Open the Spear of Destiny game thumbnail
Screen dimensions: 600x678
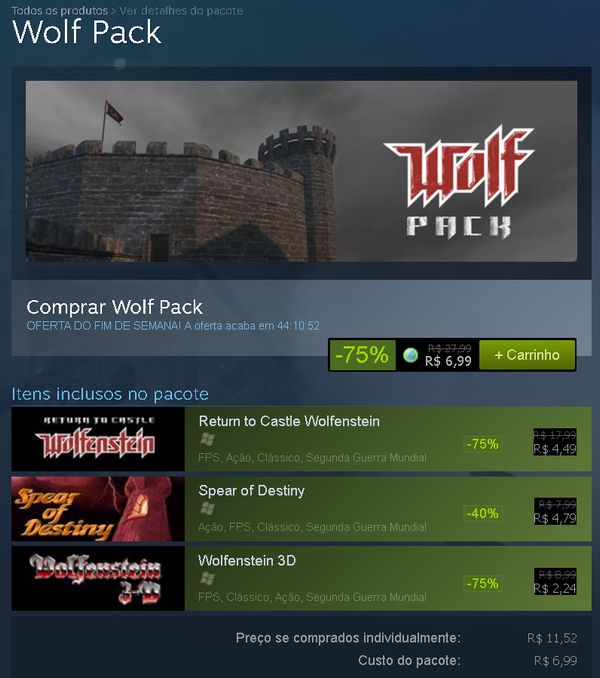(x=98, y=508)
